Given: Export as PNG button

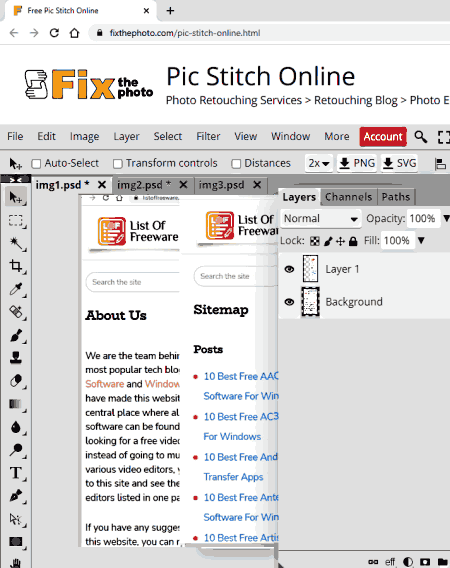Looking at the screenshot, I should click(x=357, y=163).
